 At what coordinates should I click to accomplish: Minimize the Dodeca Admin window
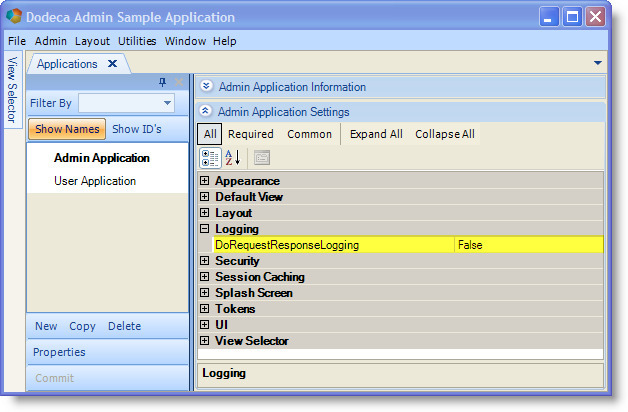548,17
